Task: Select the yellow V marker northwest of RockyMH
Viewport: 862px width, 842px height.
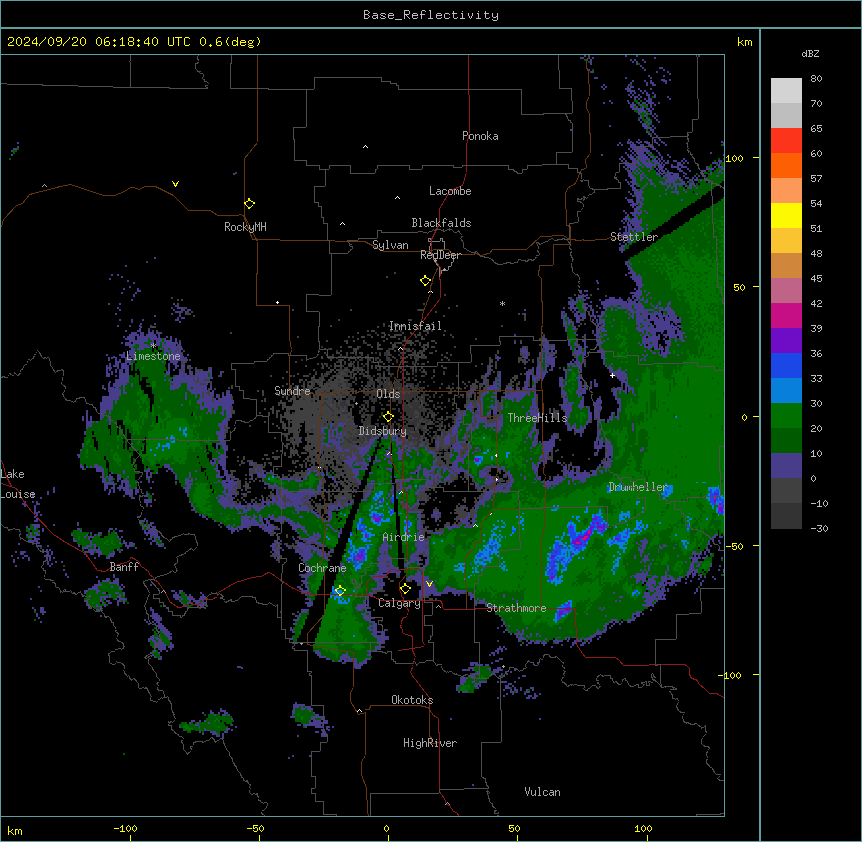Action: [175, 184]
